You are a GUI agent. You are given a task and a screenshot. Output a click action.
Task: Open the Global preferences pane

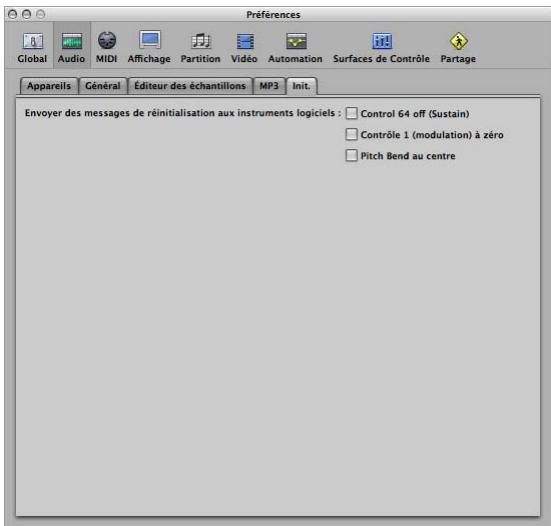(32, 48)
